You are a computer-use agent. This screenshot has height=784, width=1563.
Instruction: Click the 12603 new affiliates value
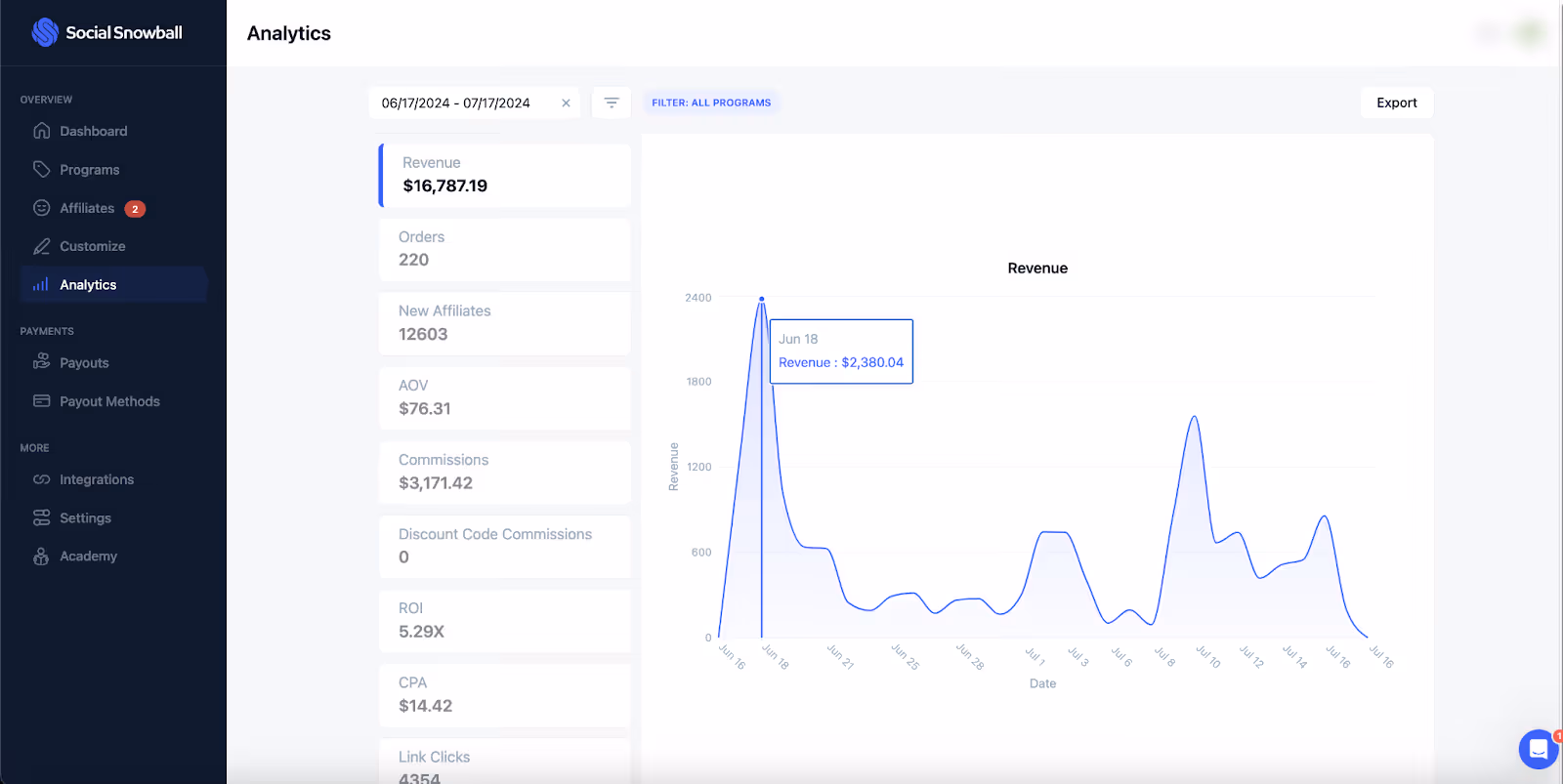click(423, 334)
